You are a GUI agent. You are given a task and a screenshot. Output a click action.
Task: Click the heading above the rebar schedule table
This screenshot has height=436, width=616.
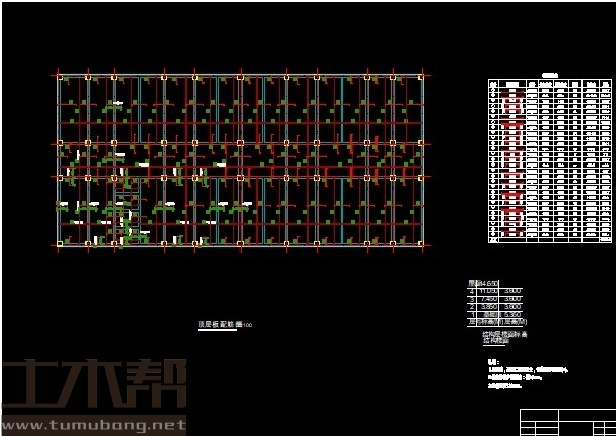549,74
